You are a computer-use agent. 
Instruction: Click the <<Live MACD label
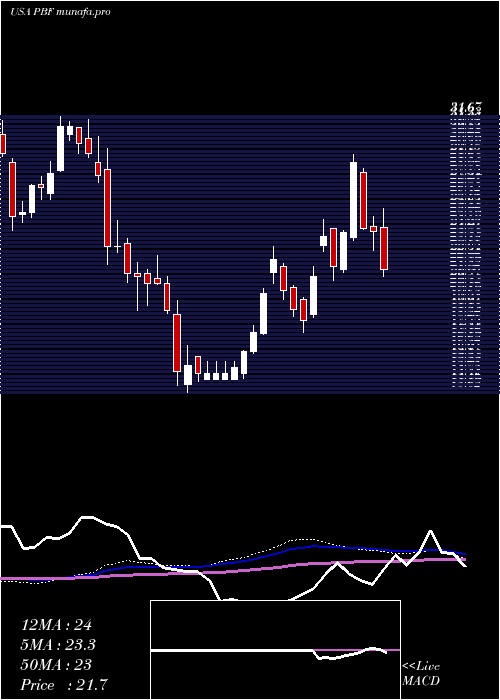click(421, 674)
